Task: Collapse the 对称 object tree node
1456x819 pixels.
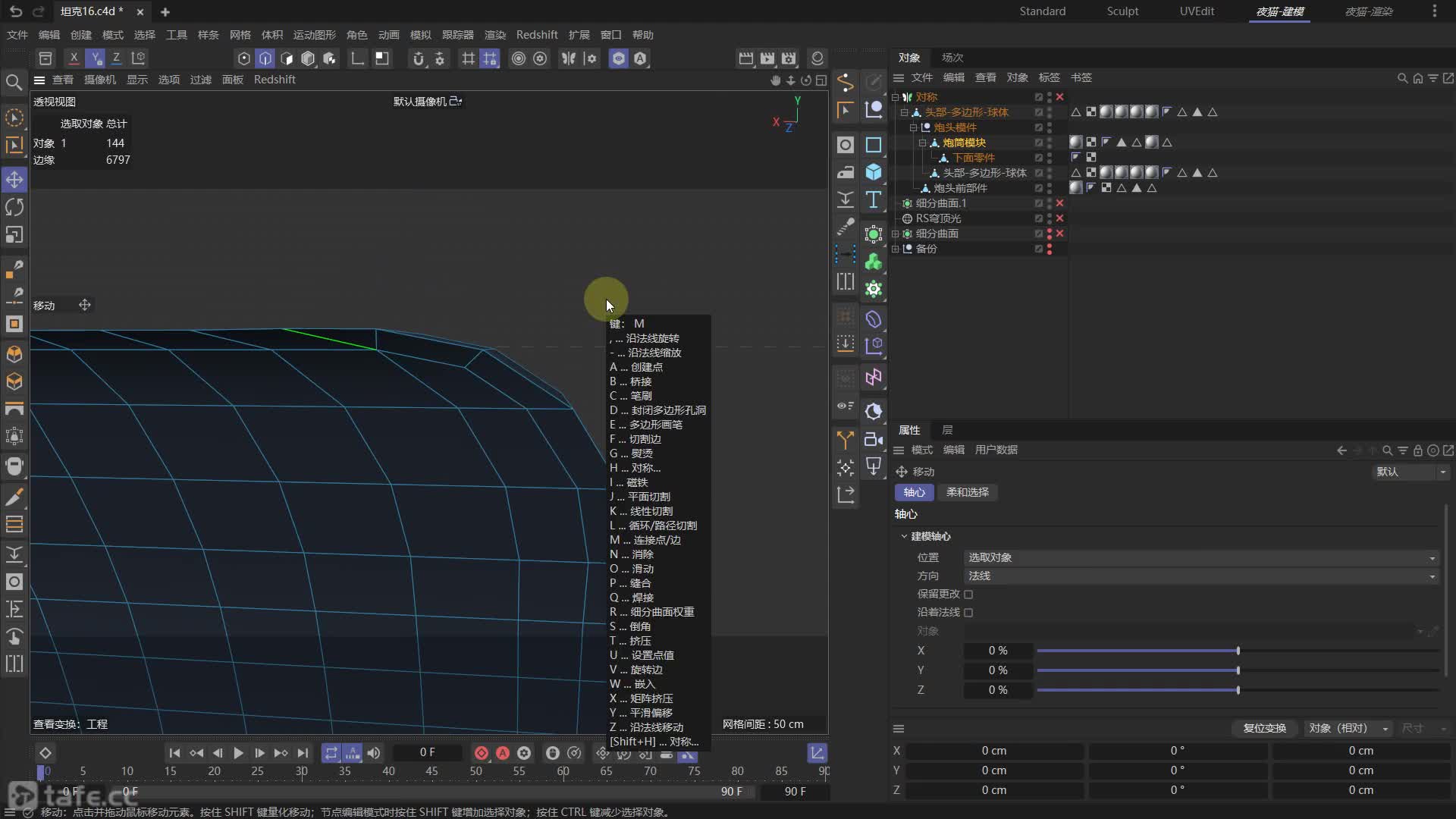Action: 896,97
